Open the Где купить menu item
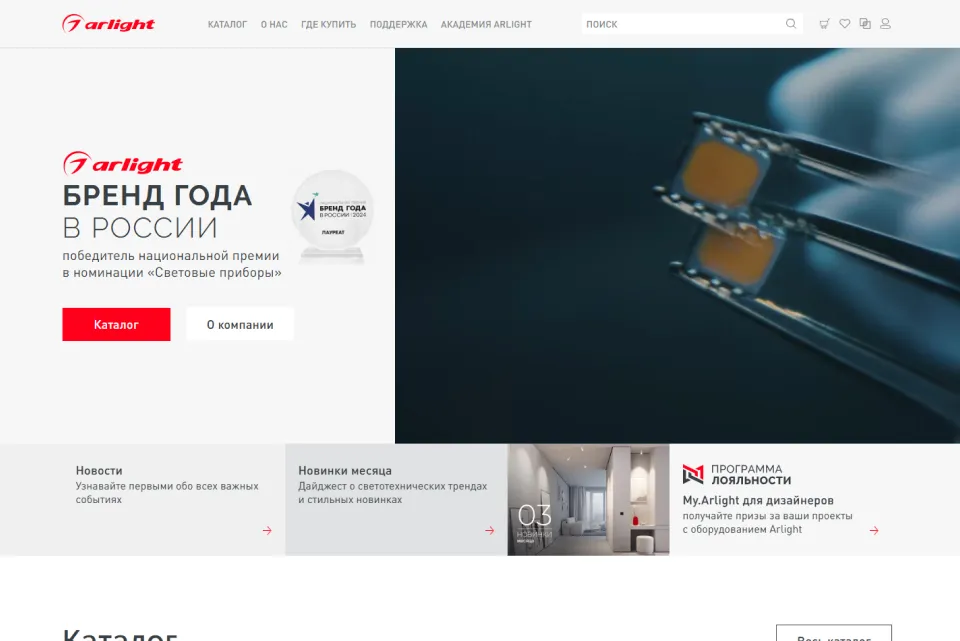This screenshot has width=960, height=641. coord(328,24)
